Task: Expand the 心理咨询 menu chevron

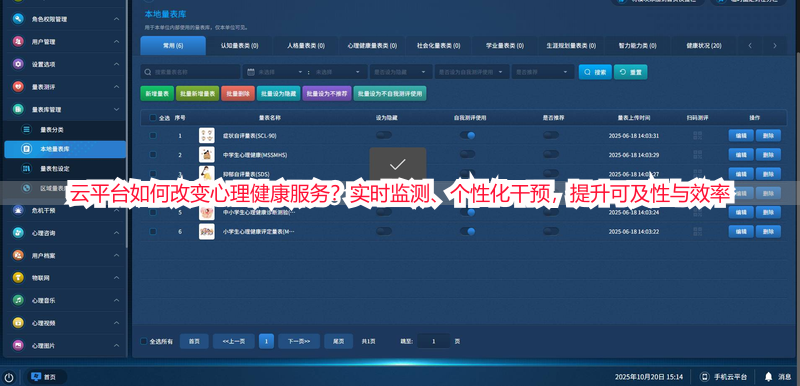Action: coord(116,233)
